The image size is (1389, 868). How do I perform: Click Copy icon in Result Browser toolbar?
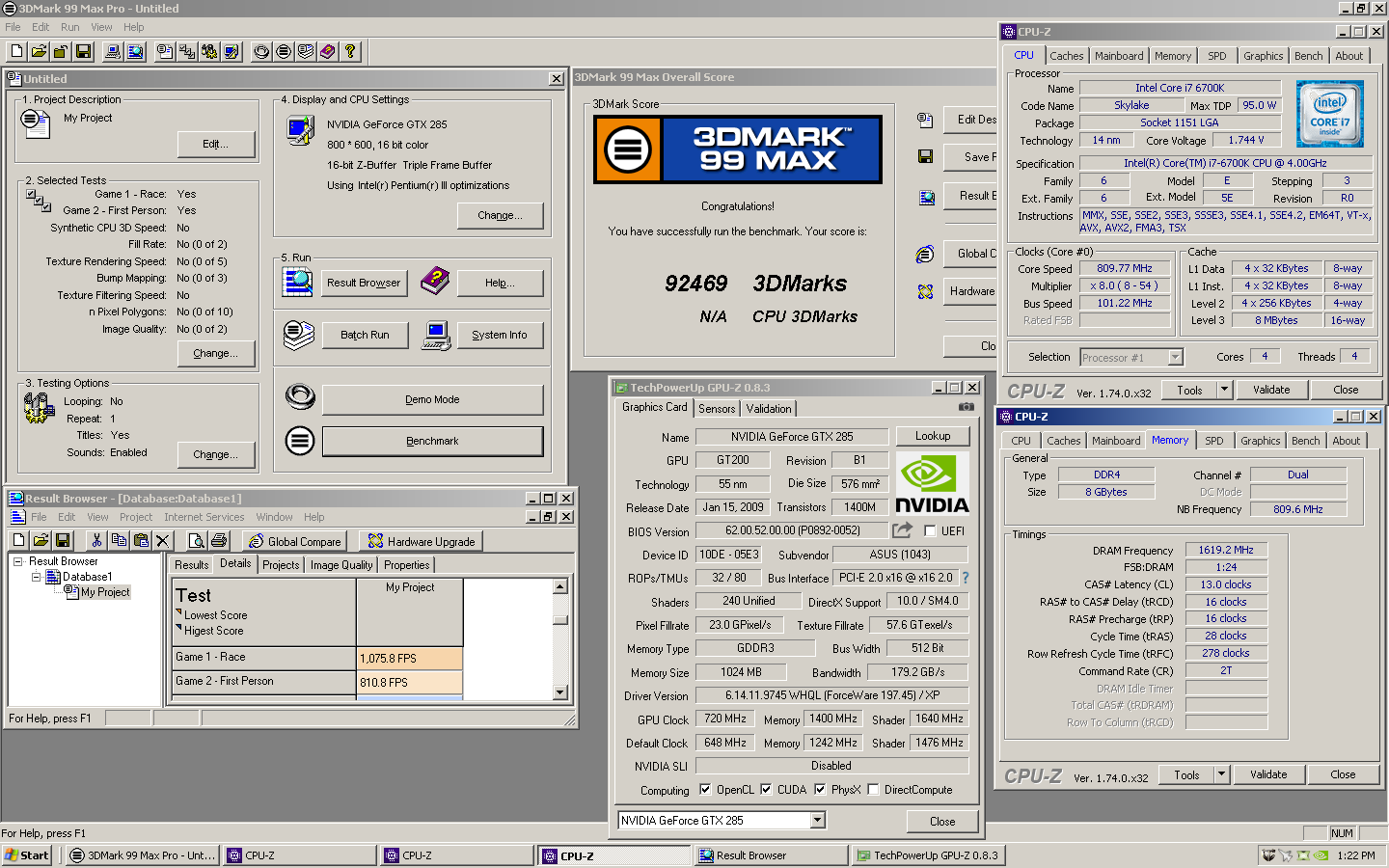click(119, 540)
